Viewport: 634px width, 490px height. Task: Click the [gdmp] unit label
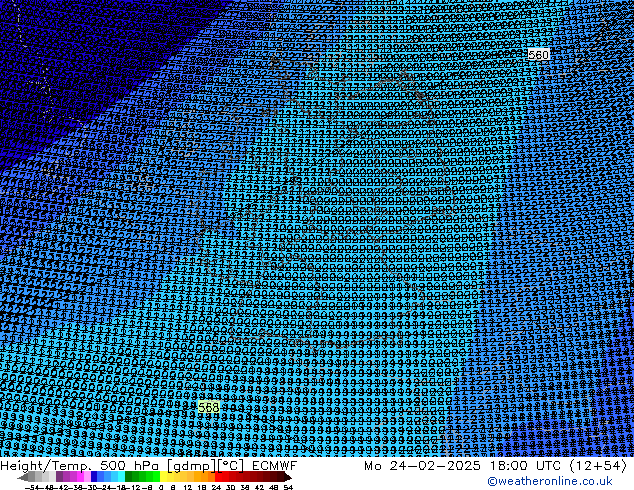click(x=192, y=466)
